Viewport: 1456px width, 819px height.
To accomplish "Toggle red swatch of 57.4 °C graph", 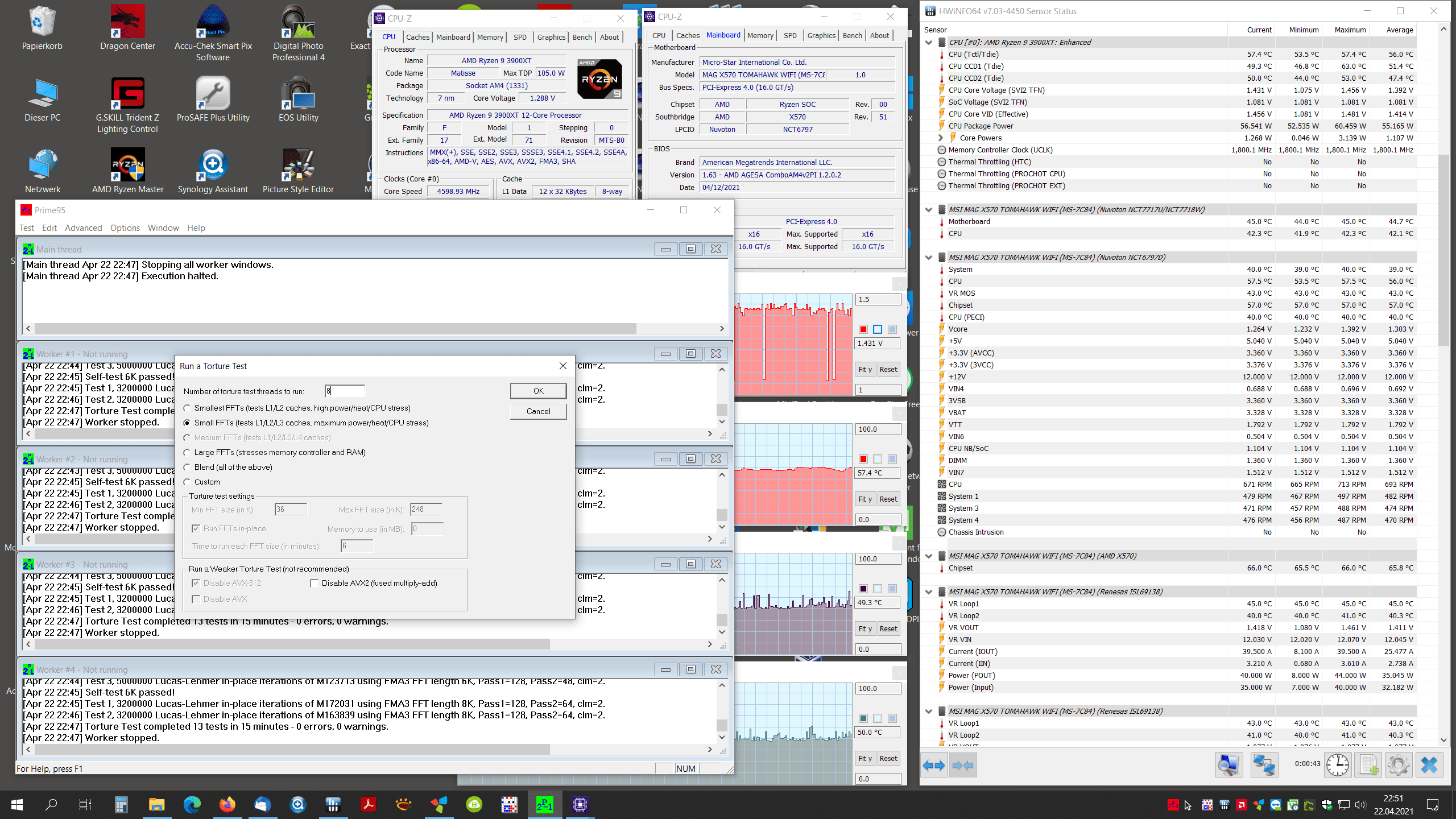I will pos(863,459).
